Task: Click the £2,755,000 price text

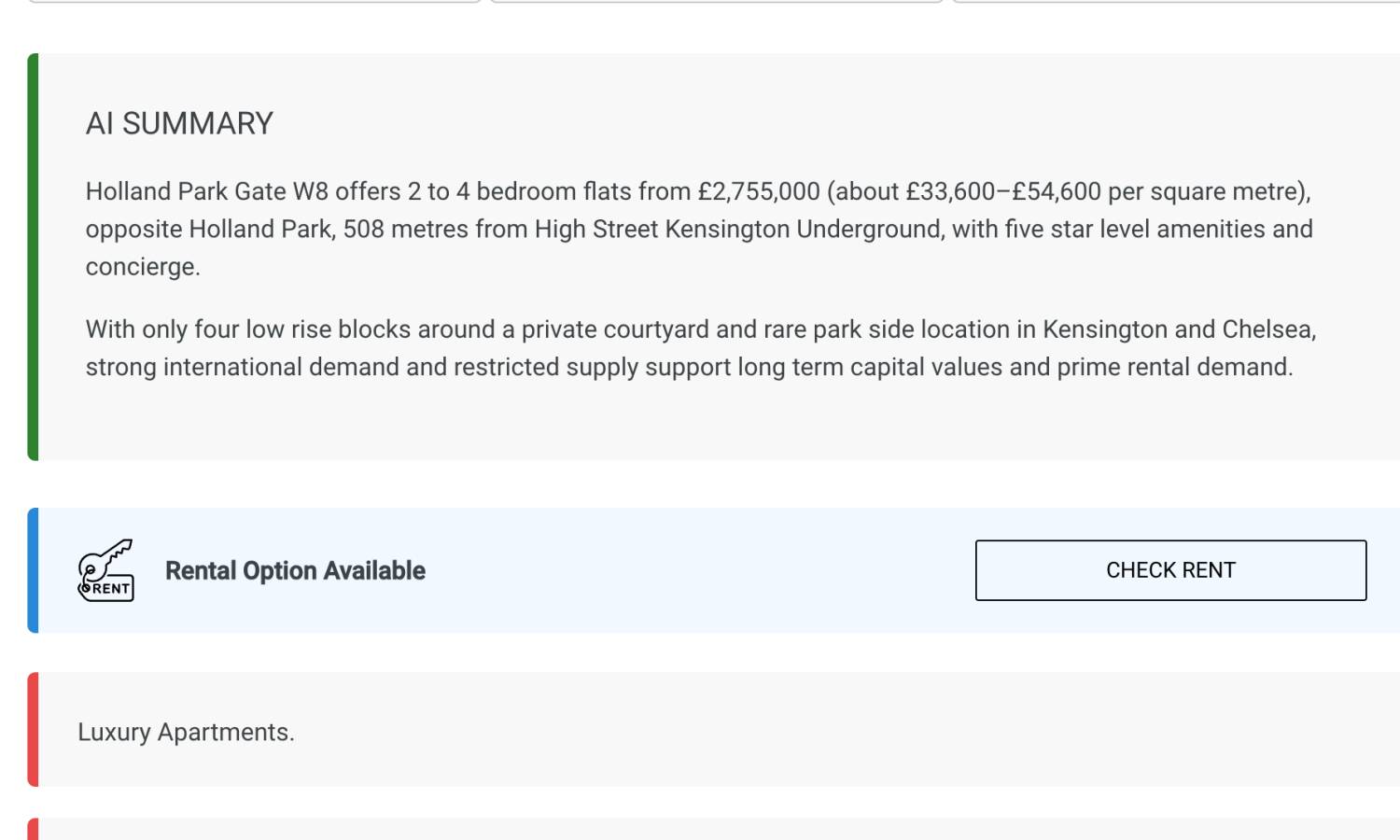Action: pos(759,191)
